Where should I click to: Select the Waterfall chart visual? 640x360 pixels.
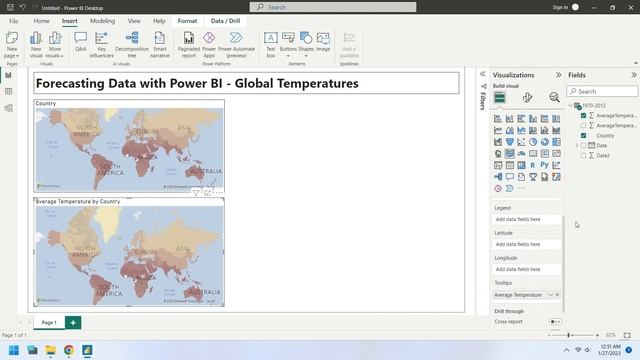point(498,142)
